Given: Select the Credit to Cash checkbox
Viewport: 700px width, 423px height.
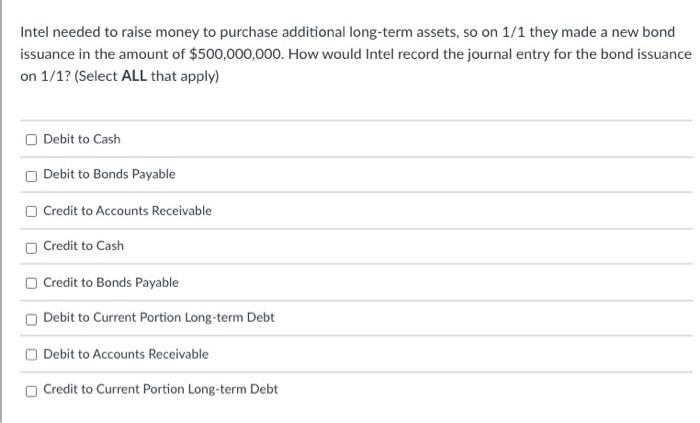Looking at the screenshot, I should [32, 246].
